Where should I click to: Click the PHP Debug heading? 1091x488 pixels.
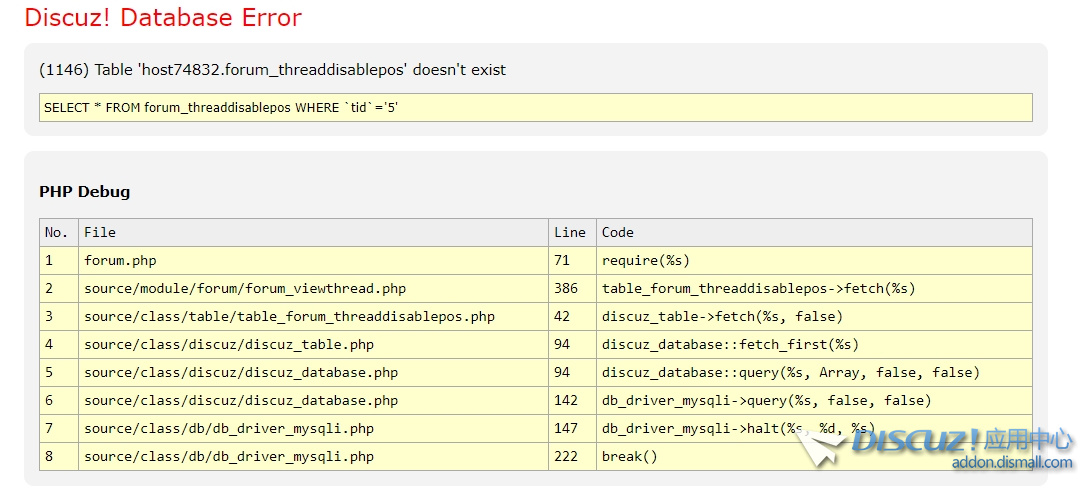tap(85, 191)
